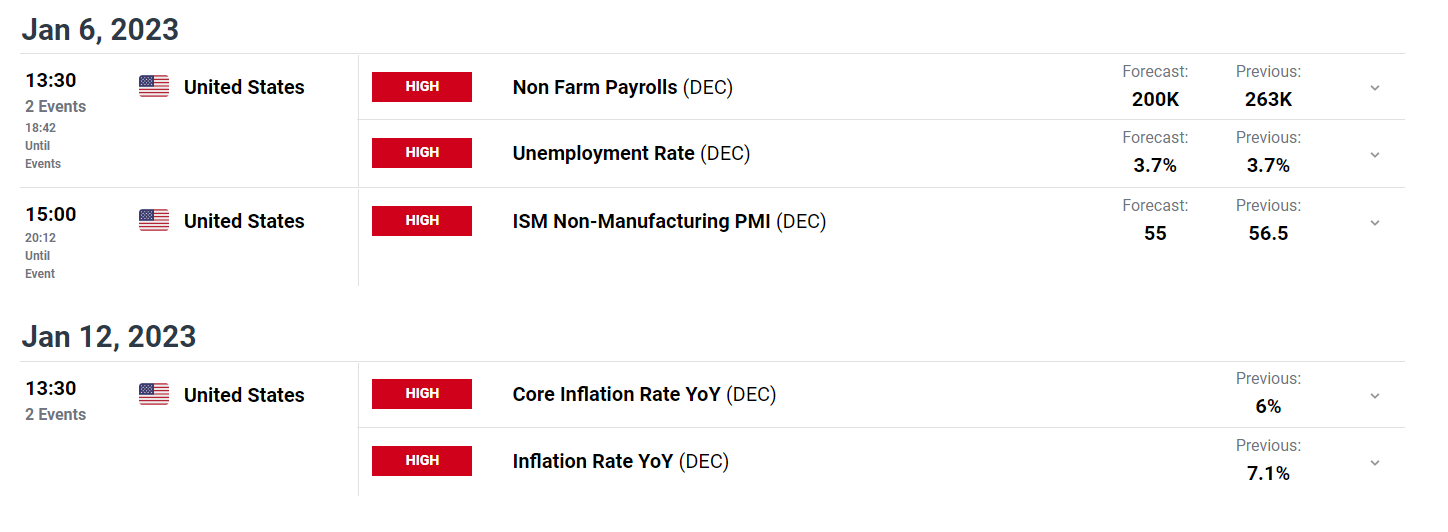Click HIGH badge for ISM Non-Manufacturing PMI
1448x532 pixels.
click(422, 221)
